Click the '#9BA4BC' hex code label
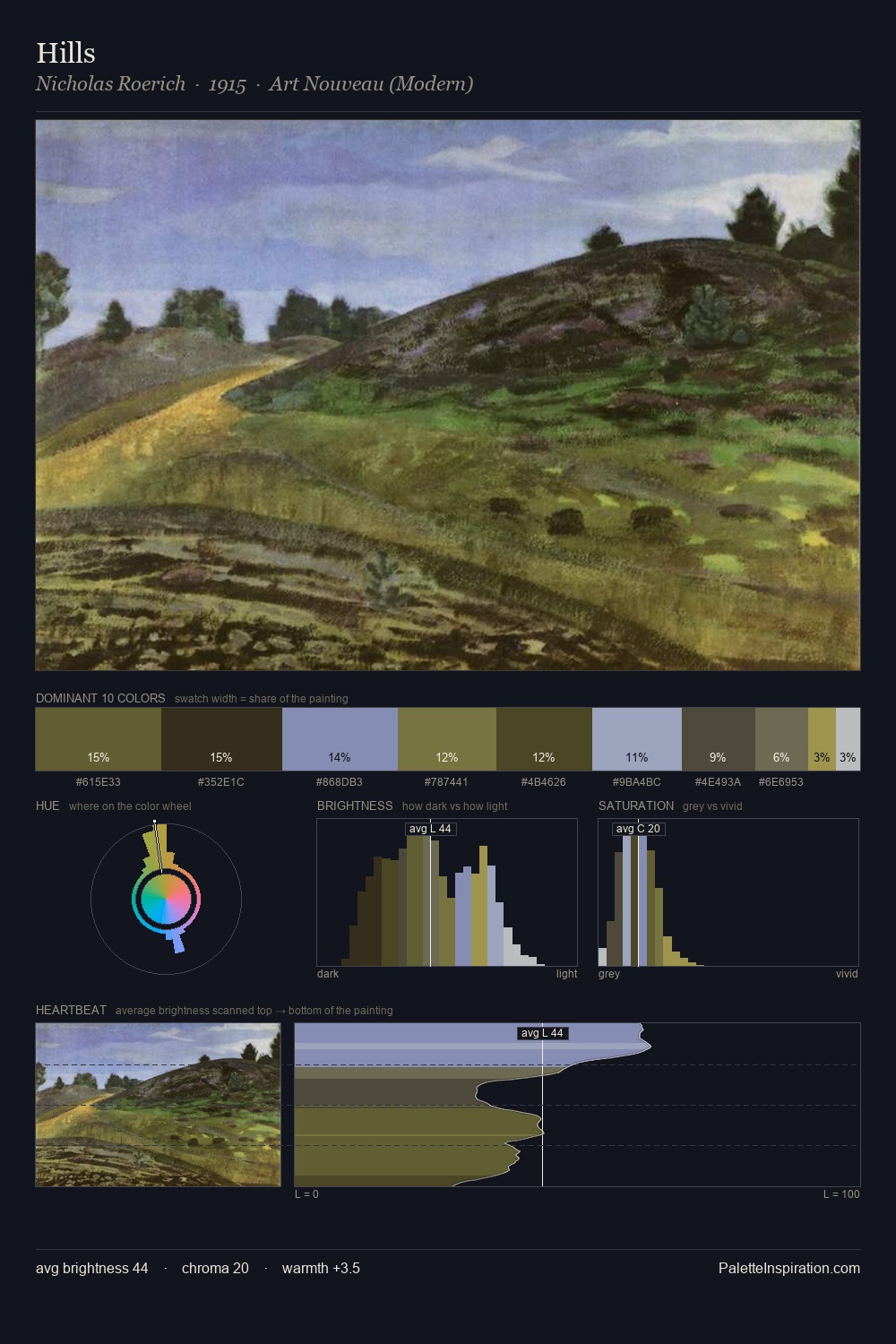Image resolution: width=896 pixels, height=1344 pixels. (637, 781)
